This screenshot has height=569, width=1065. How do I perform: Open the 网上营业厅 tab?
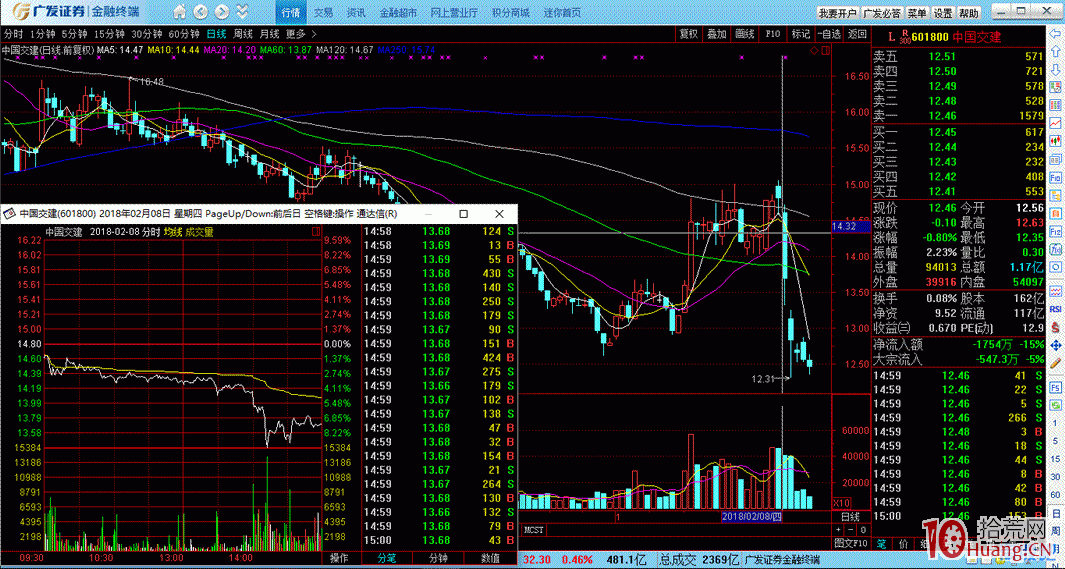pos(454,12)
